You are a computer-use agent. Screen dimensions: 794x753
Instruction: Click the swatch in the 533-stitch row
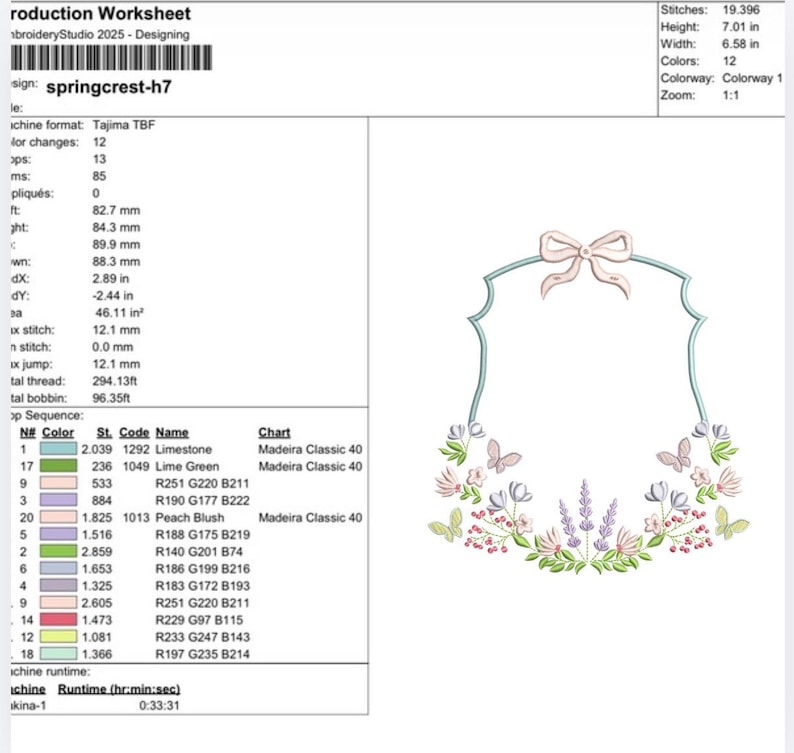tap(58, 483)
